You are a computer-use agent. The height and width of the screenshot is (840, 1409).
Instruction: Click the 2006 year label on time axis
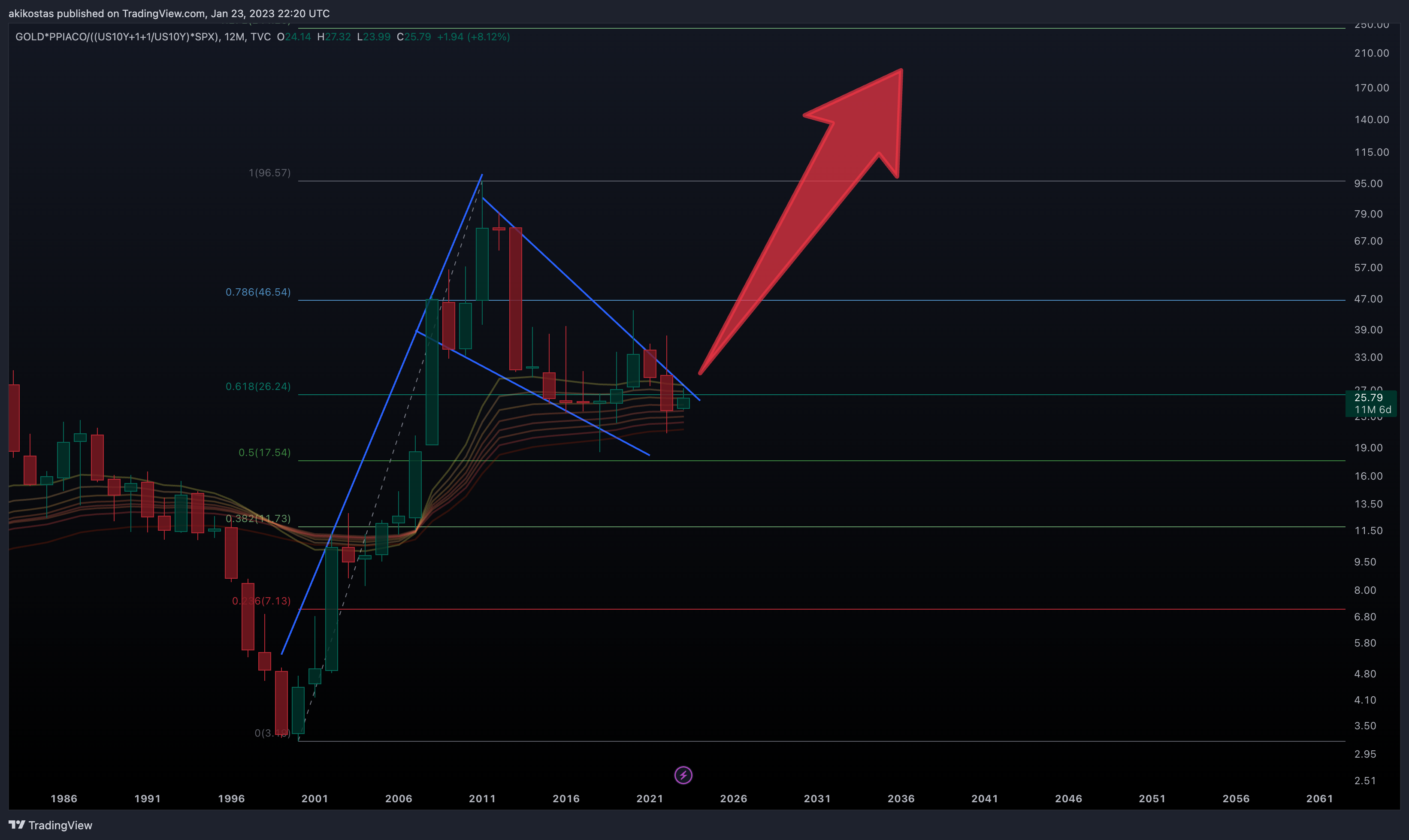[x=399, y=799]
